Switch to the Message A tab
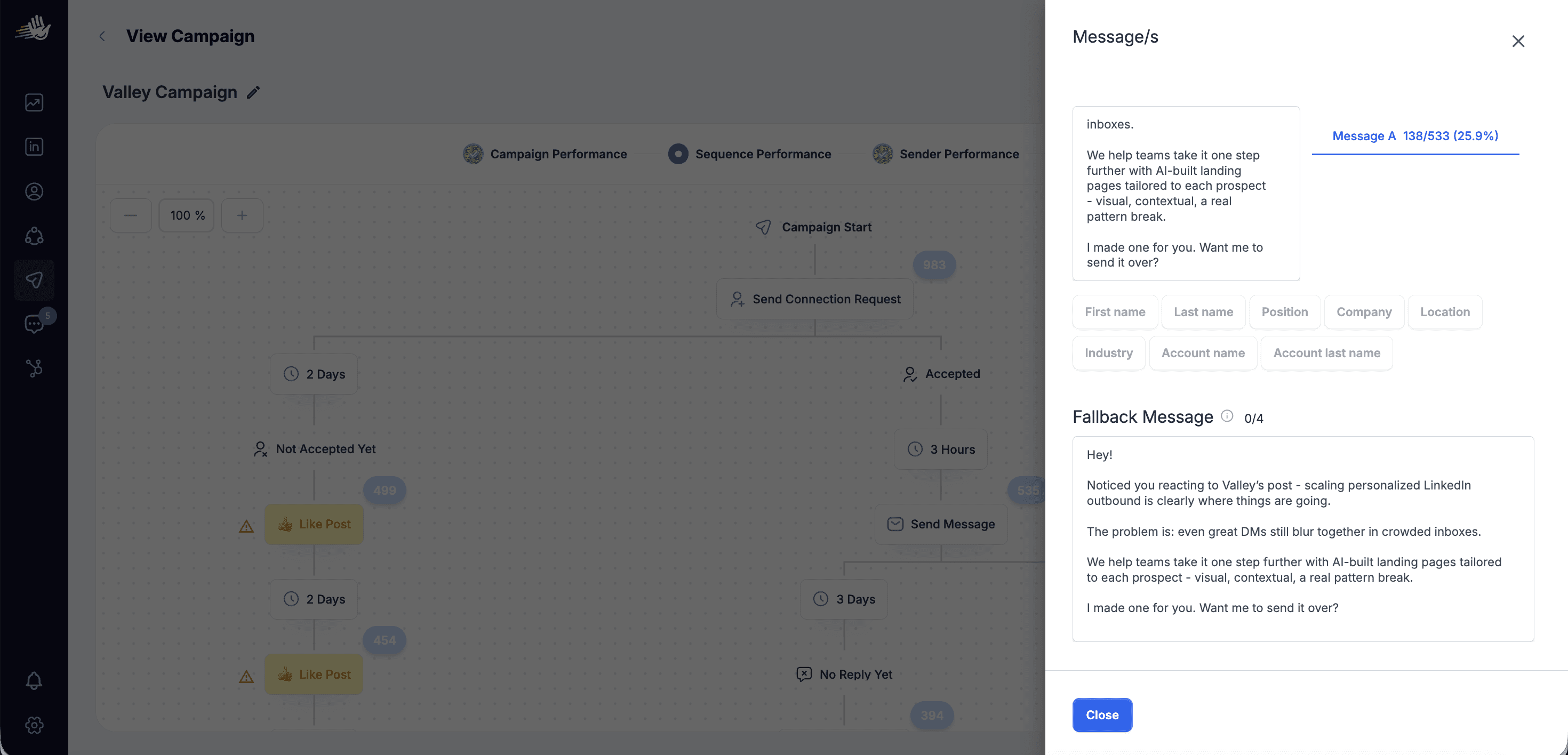Screen dimensions: 1568x755 (1414, 135)
